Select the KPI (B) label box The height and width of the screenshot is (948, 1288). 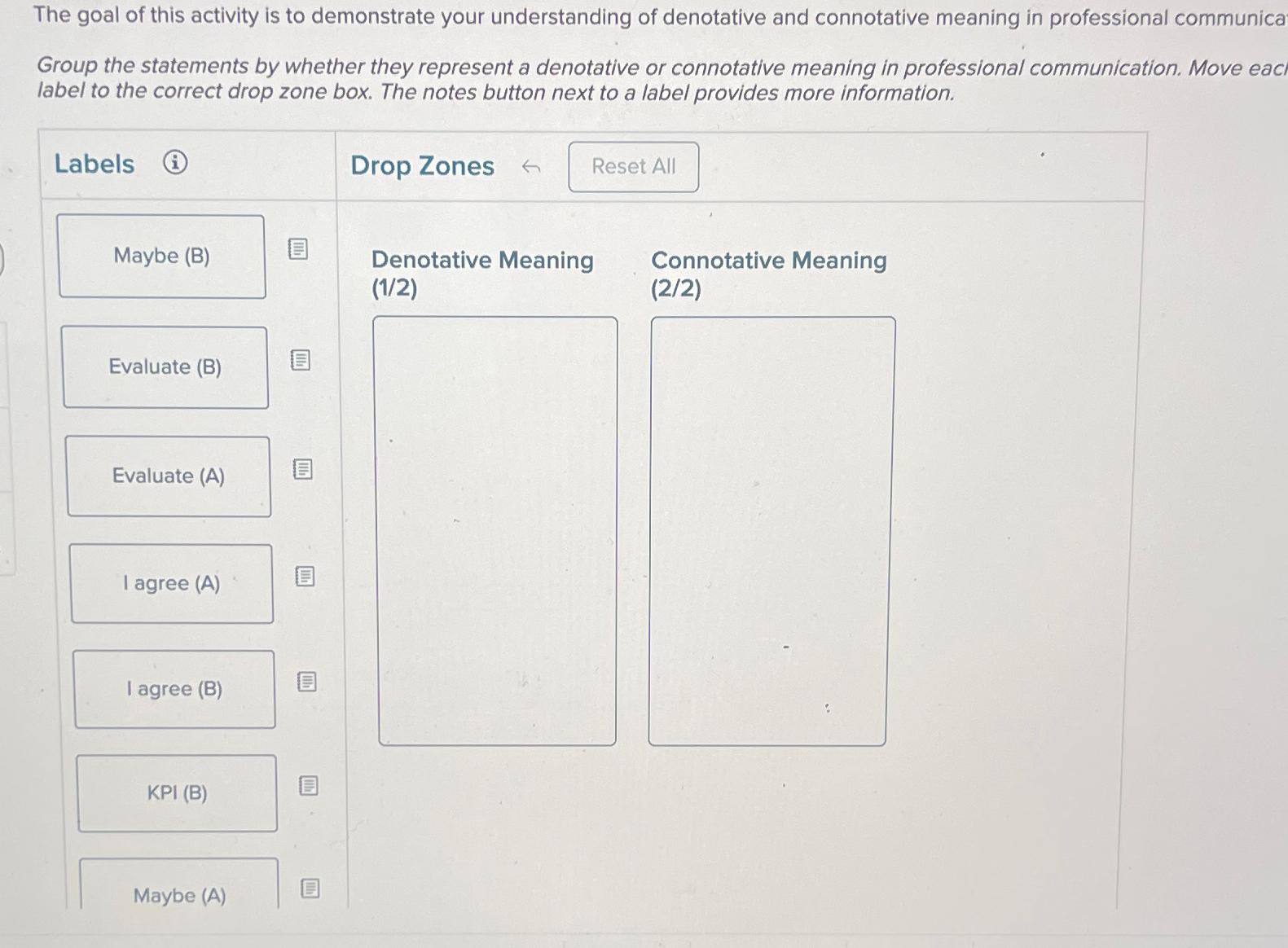pyautogui.click(x=177, y=792)
